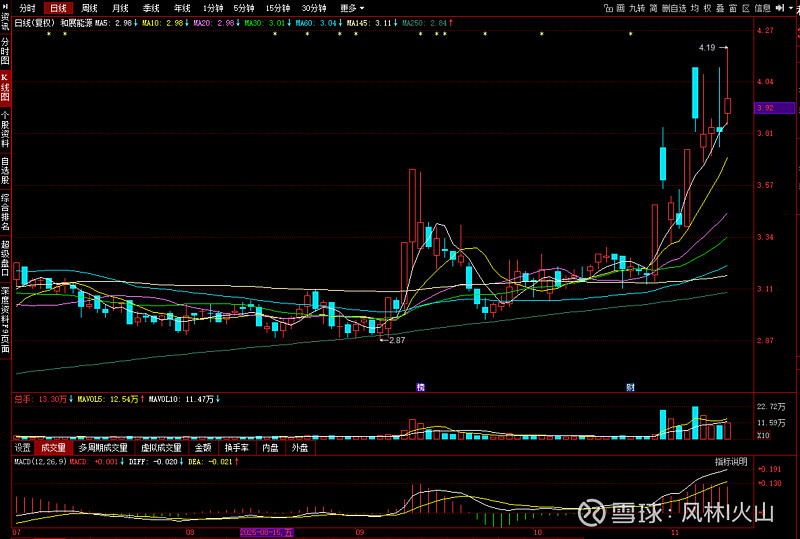Select the 5分钟 period
Image resolution: width=800 pixels, height=539 pixels.
click(x=244, y=8)
